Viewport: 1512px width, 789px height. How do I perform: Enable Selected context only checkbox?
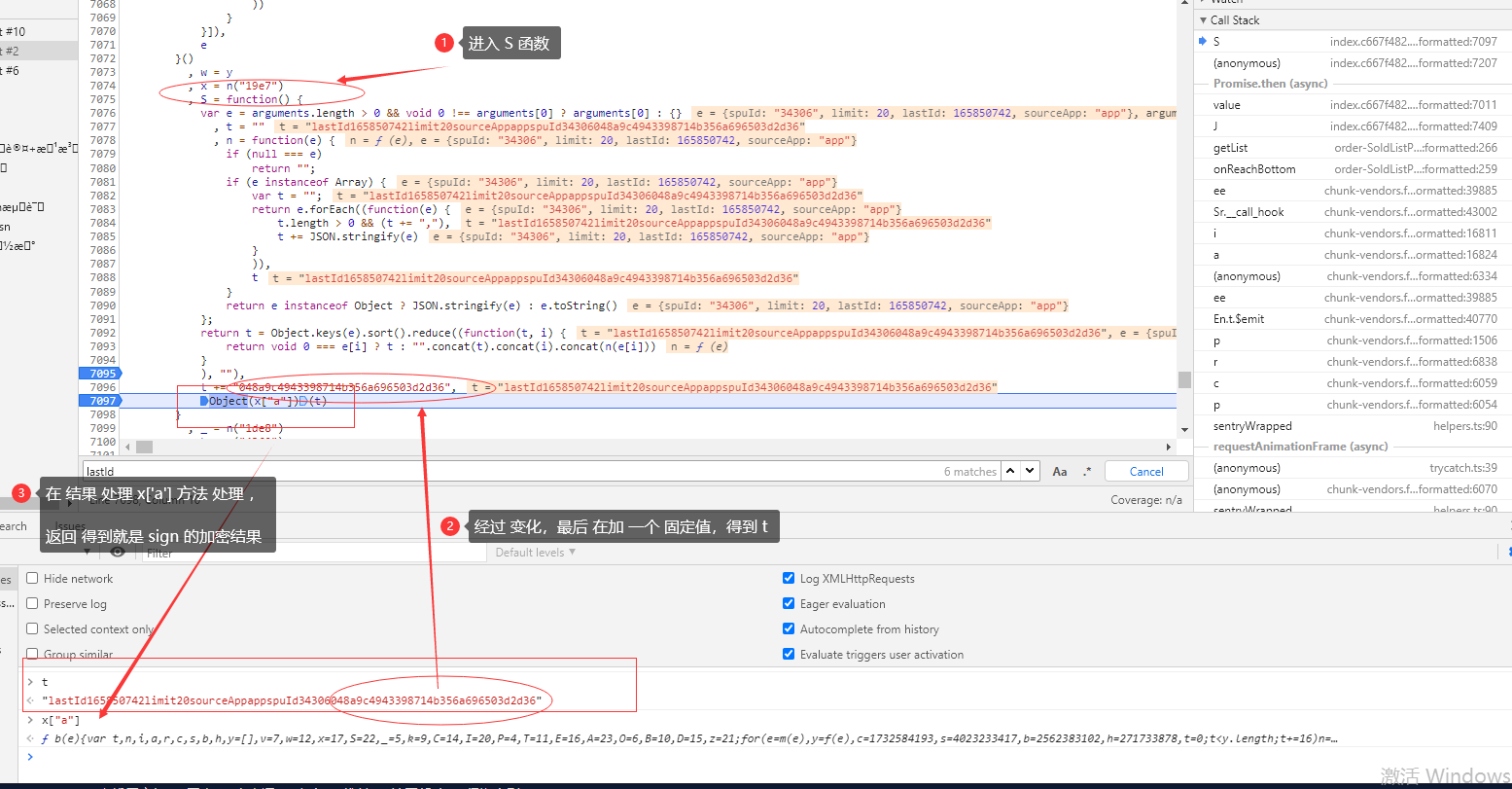click(x=32, y=628)
